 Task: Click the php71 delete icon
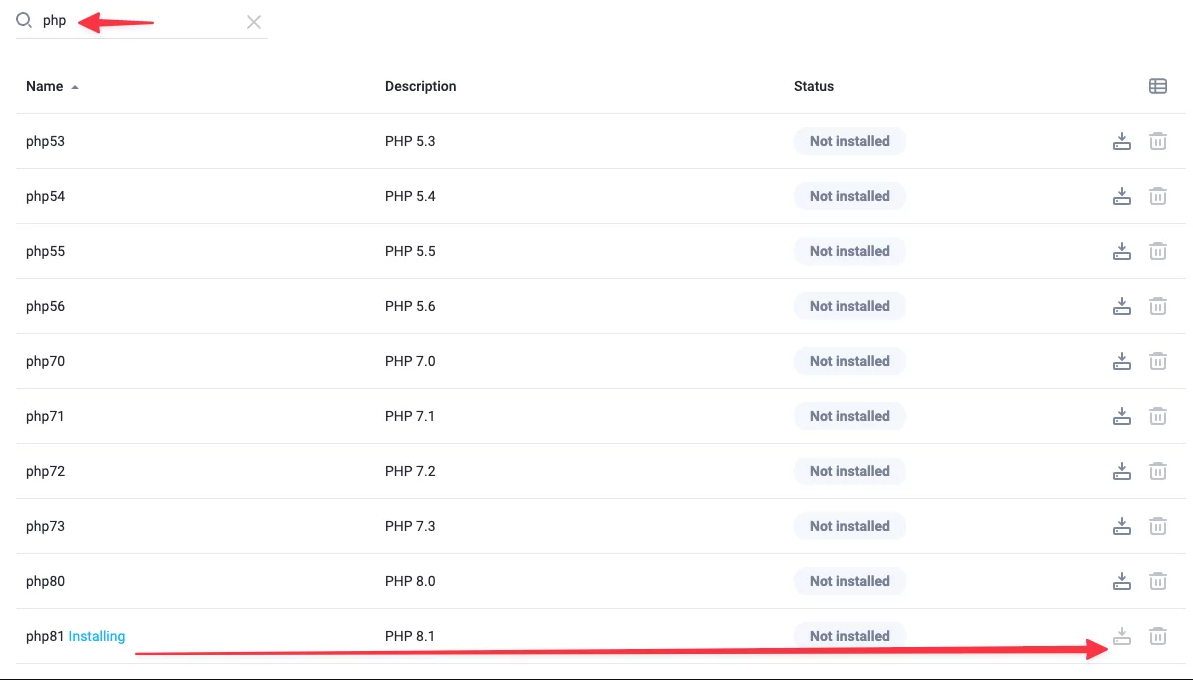point(1158,416)
